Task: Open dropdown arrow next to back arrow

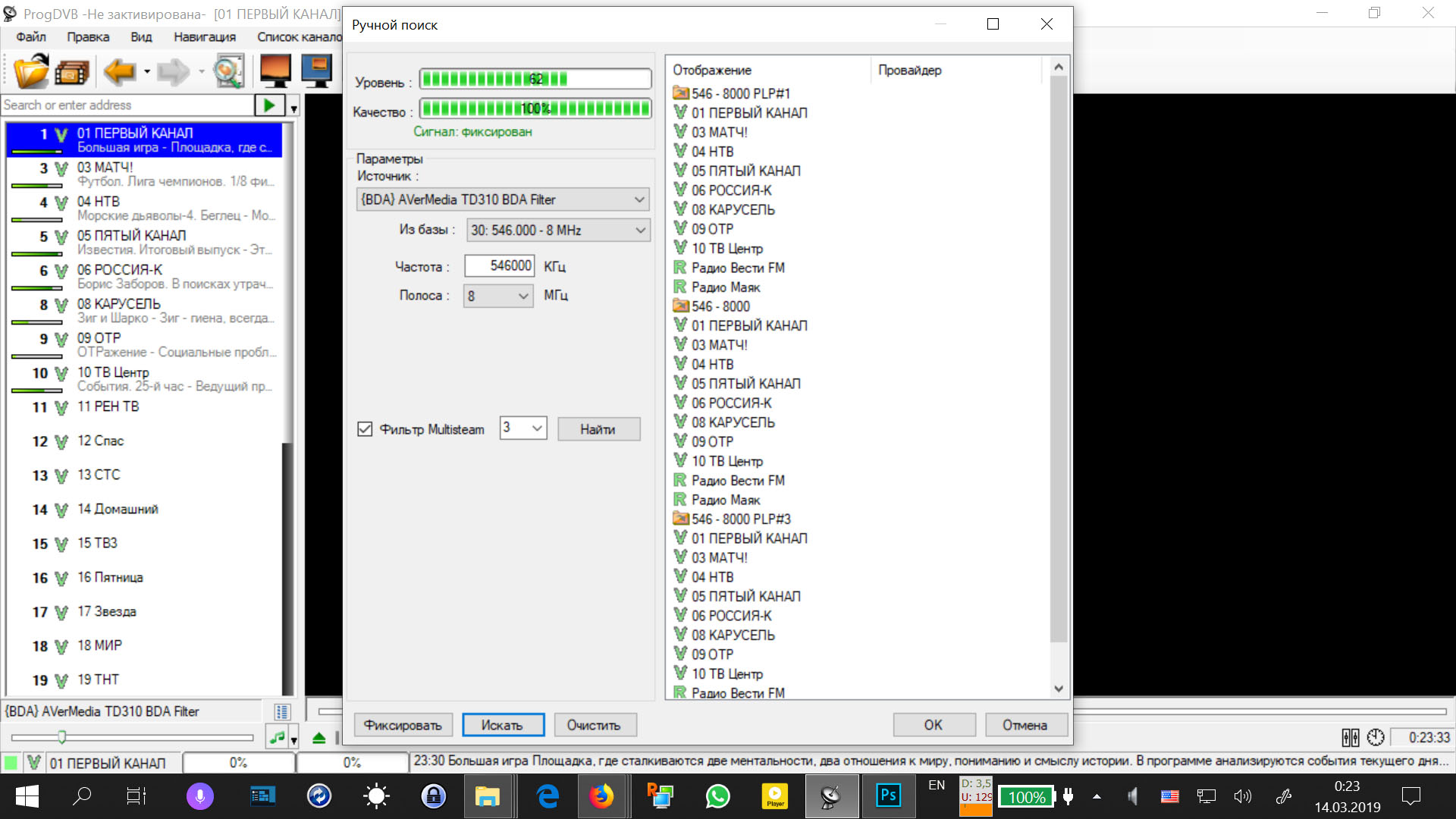Action: (x=147, y=73)
